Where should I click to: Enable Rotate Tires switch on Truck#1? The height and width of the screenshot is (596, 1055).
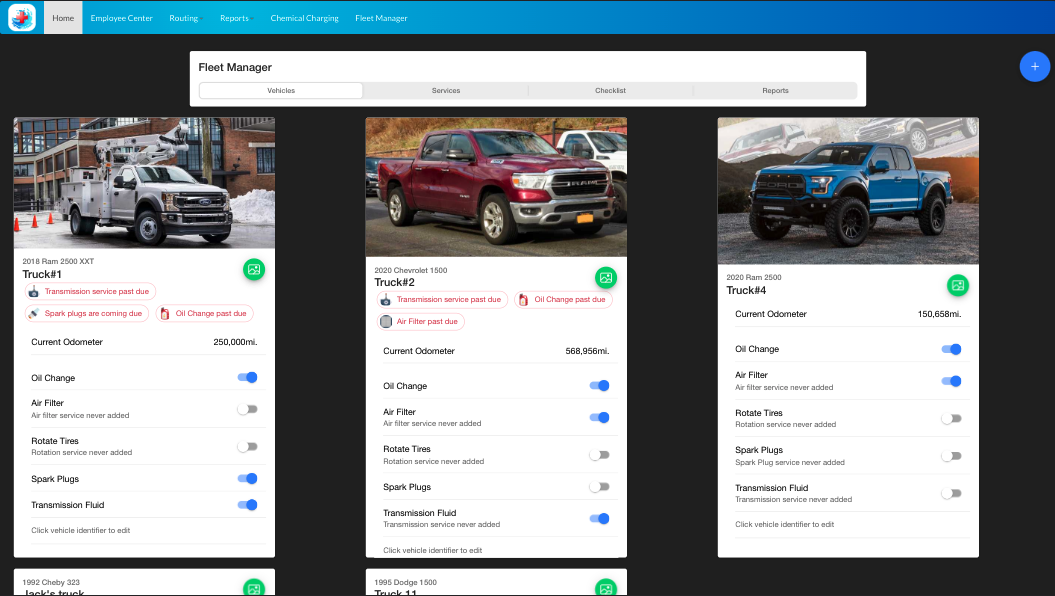248,447
